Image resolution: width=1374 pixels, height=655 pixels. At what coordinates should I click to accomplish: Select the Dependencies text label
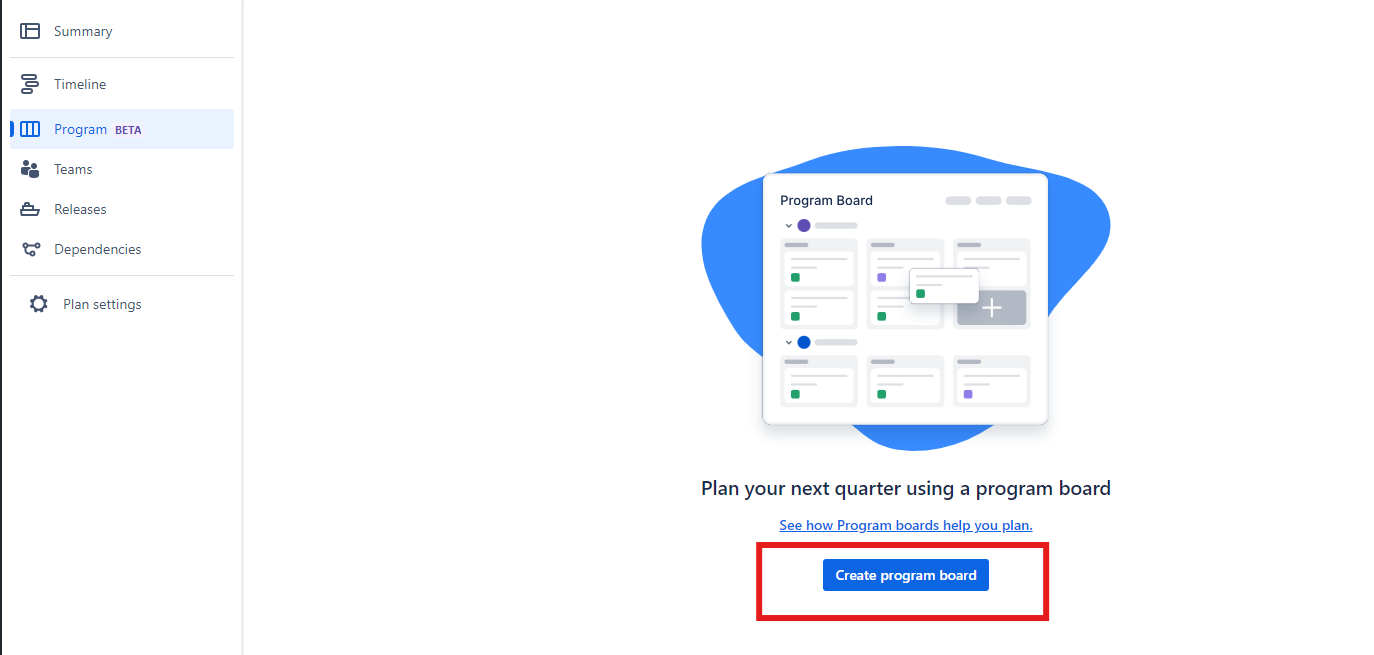pyautogui.click(x=98, y=249)
